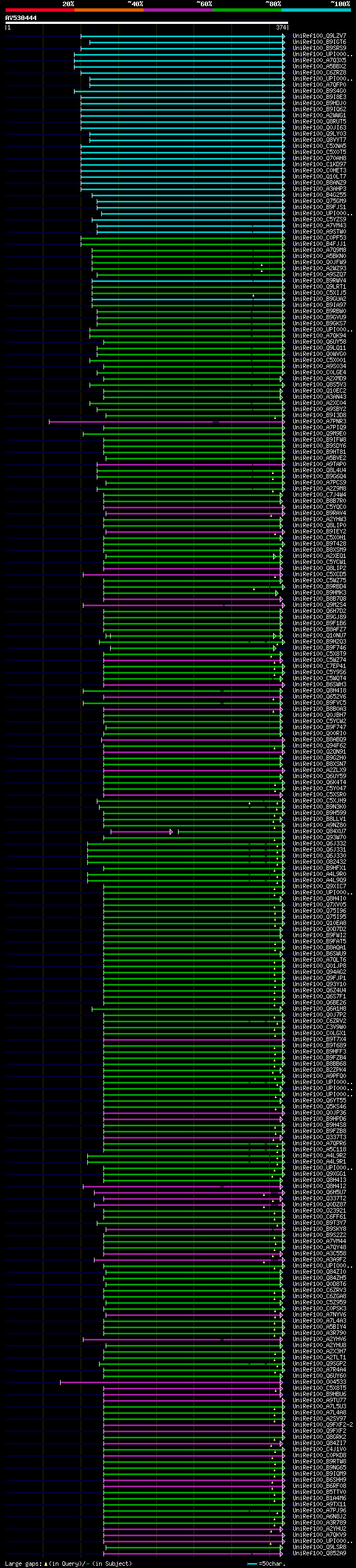This screenshot has height=1568, width=356.
Task: Click the UniRef100_Q9LY03 label
Action: 319,134
